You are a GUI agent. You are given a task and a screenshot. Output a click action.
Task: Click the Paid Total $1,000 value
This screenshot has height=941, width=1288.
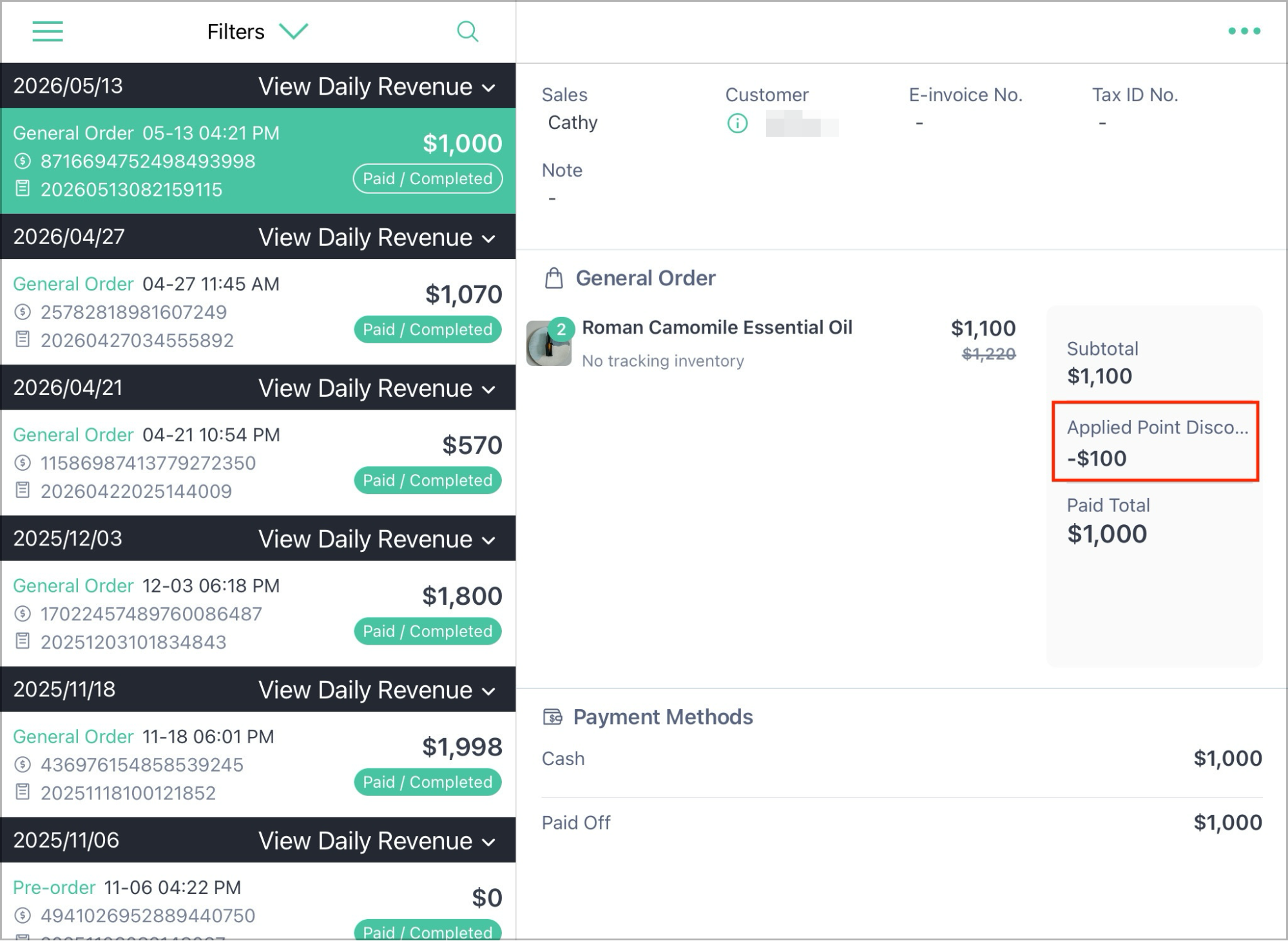click(1107, 534)
